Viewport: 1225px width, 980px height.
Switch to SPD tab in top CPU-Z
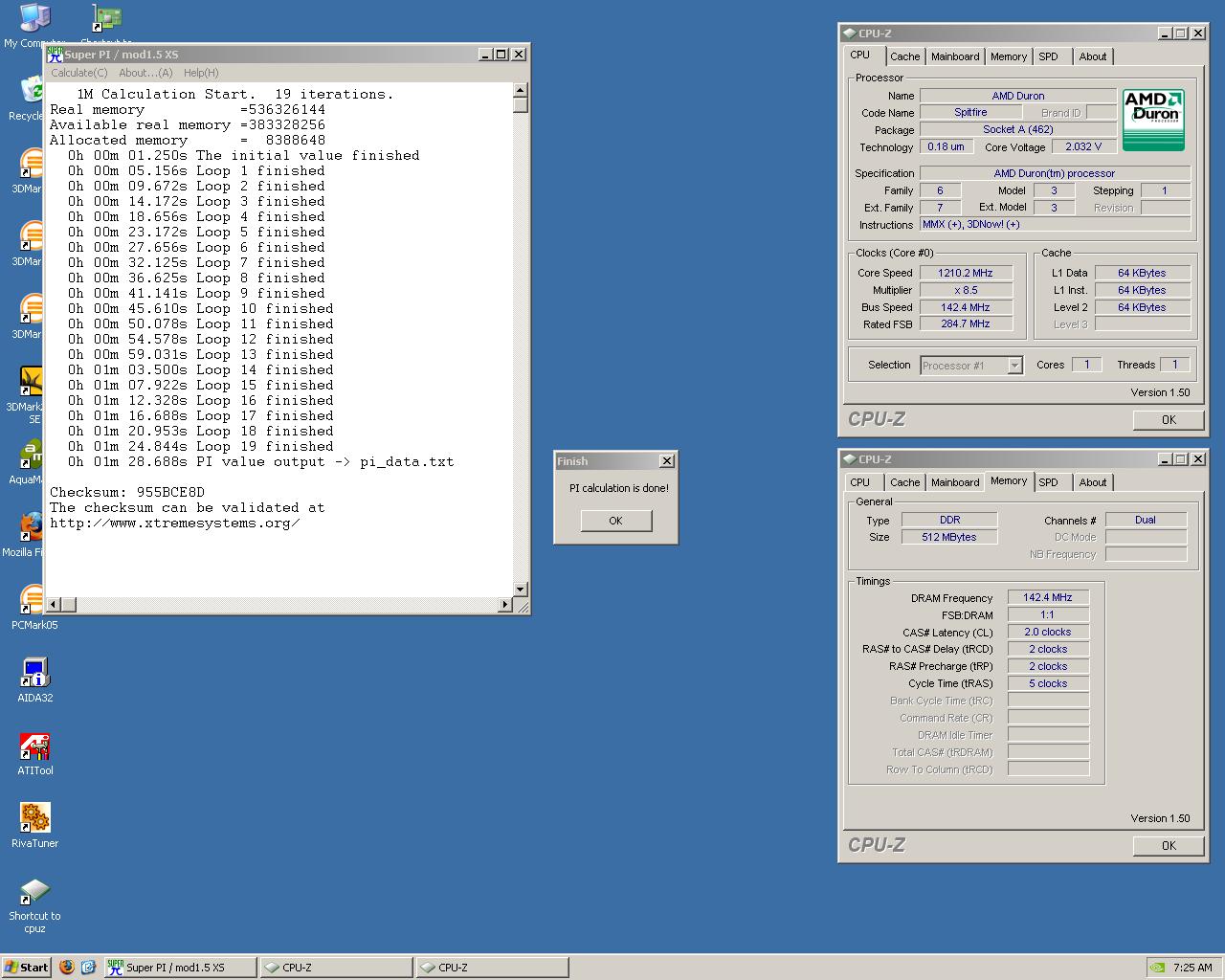(1049, 56)
